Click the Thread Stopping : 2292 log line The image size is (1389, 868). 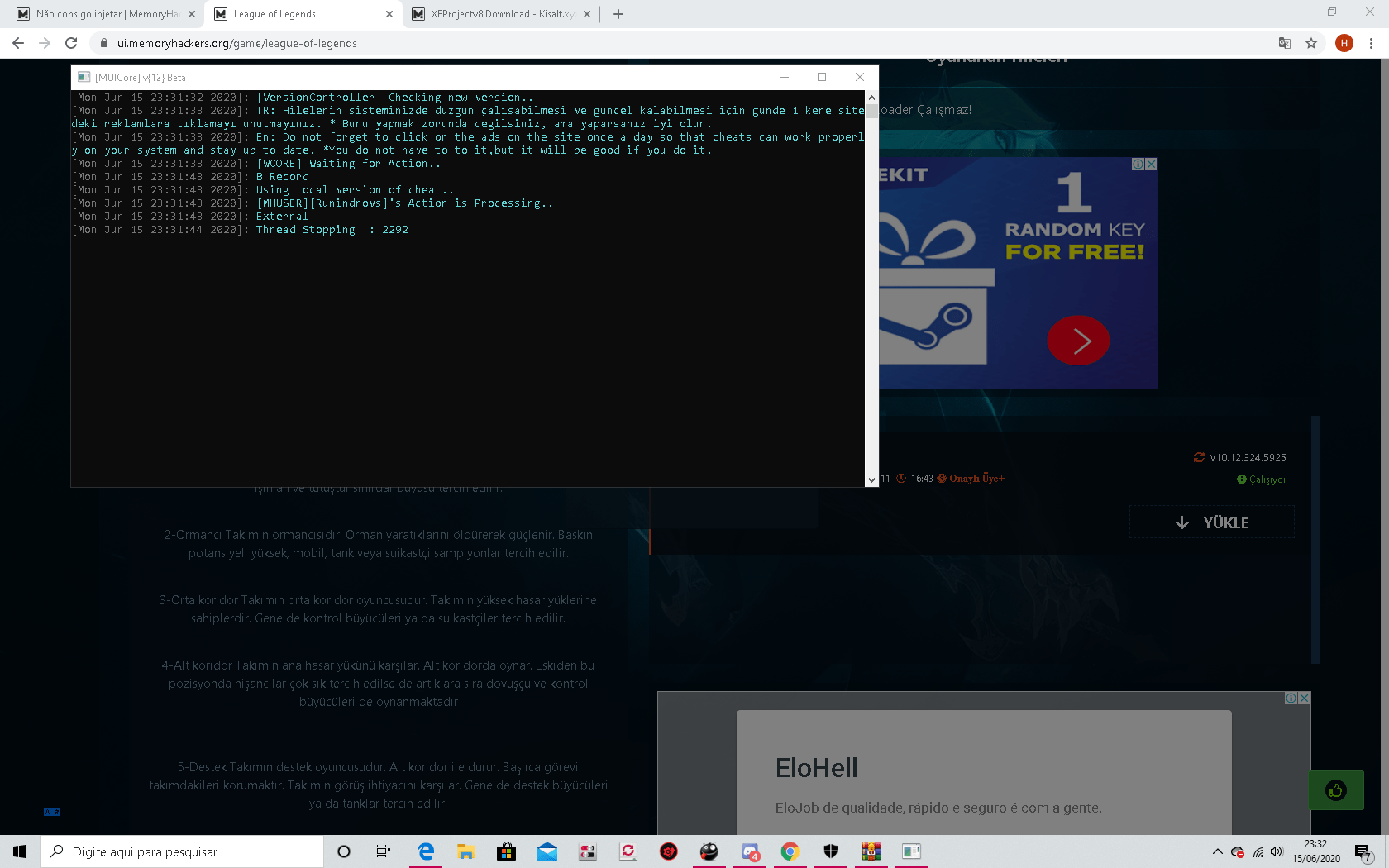332,230
